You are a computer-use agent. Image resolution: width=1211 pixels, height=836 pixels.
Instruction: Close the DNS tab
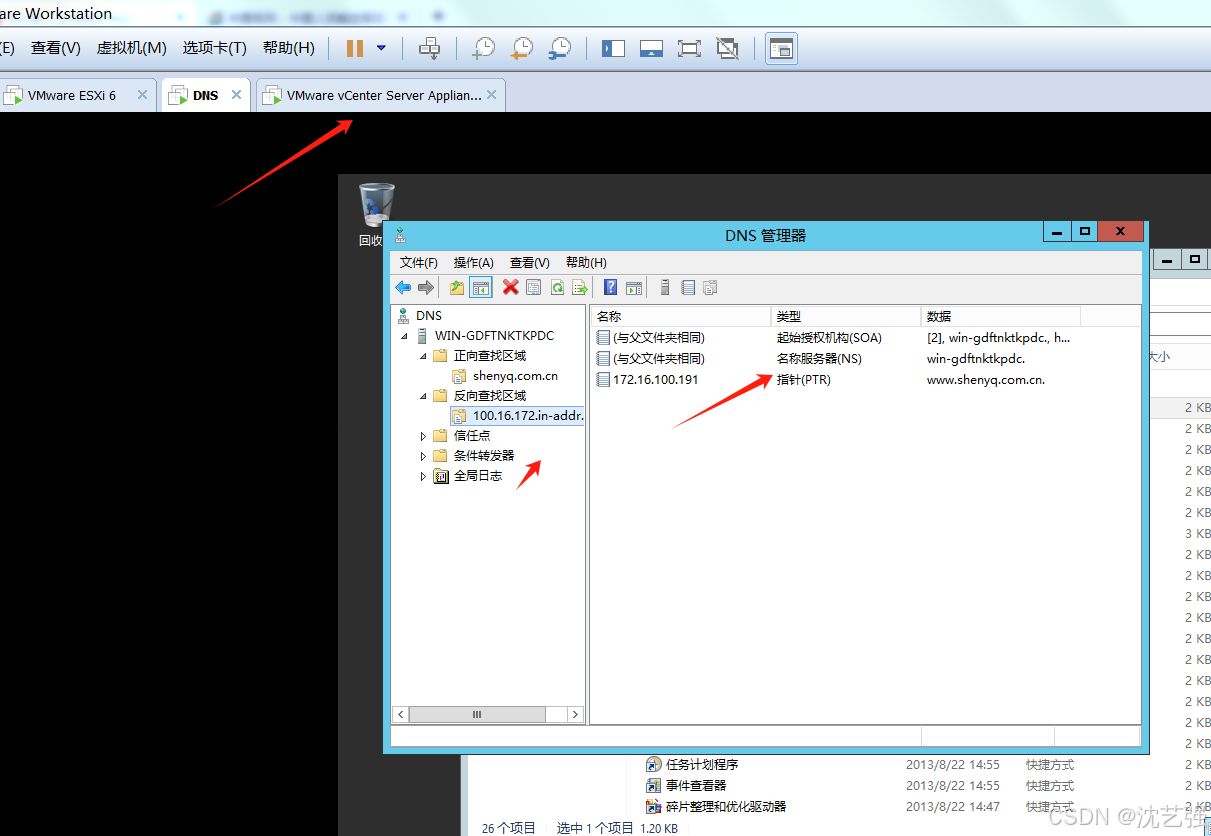coord(237,95)
